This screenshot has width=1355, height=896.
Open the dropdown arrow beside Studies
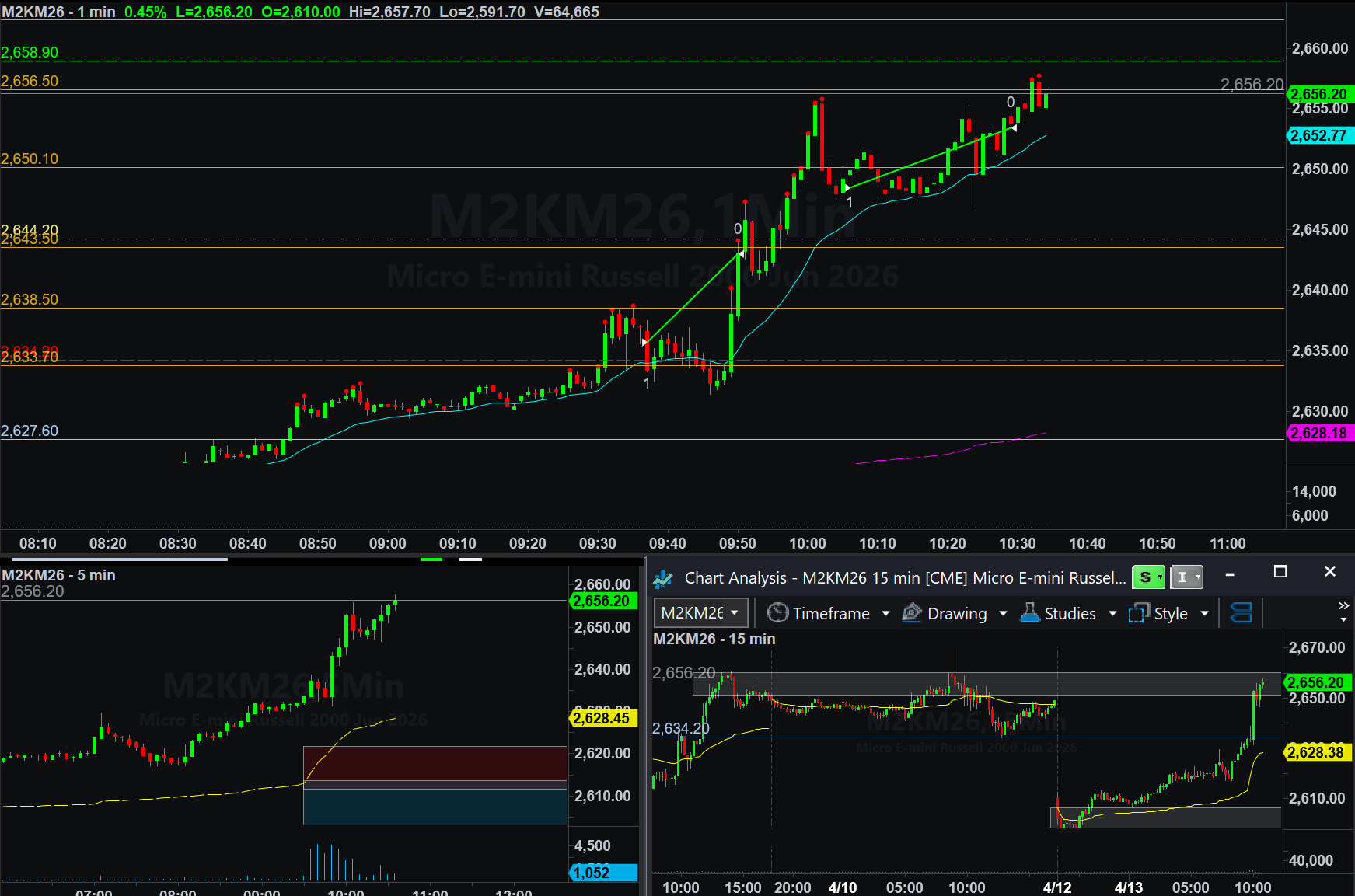1112,614
